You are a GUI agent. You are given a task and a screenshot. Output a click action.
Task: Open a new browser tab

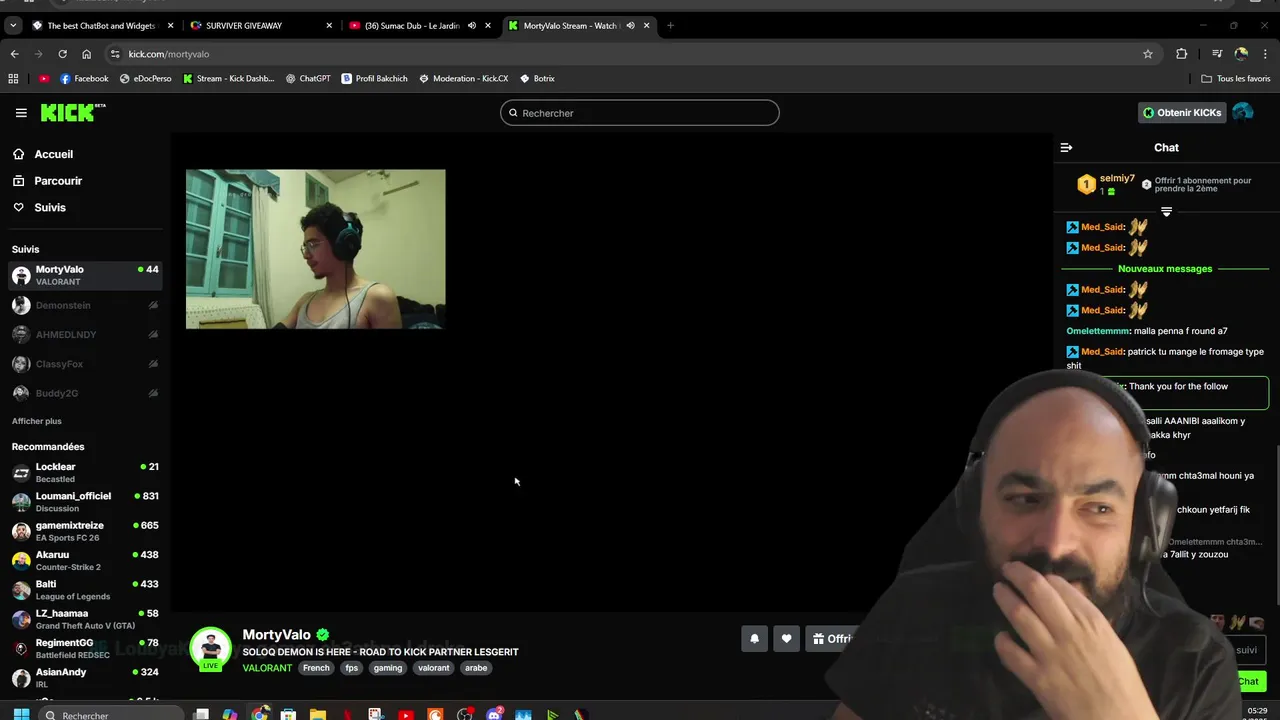(x=670, y=25)
